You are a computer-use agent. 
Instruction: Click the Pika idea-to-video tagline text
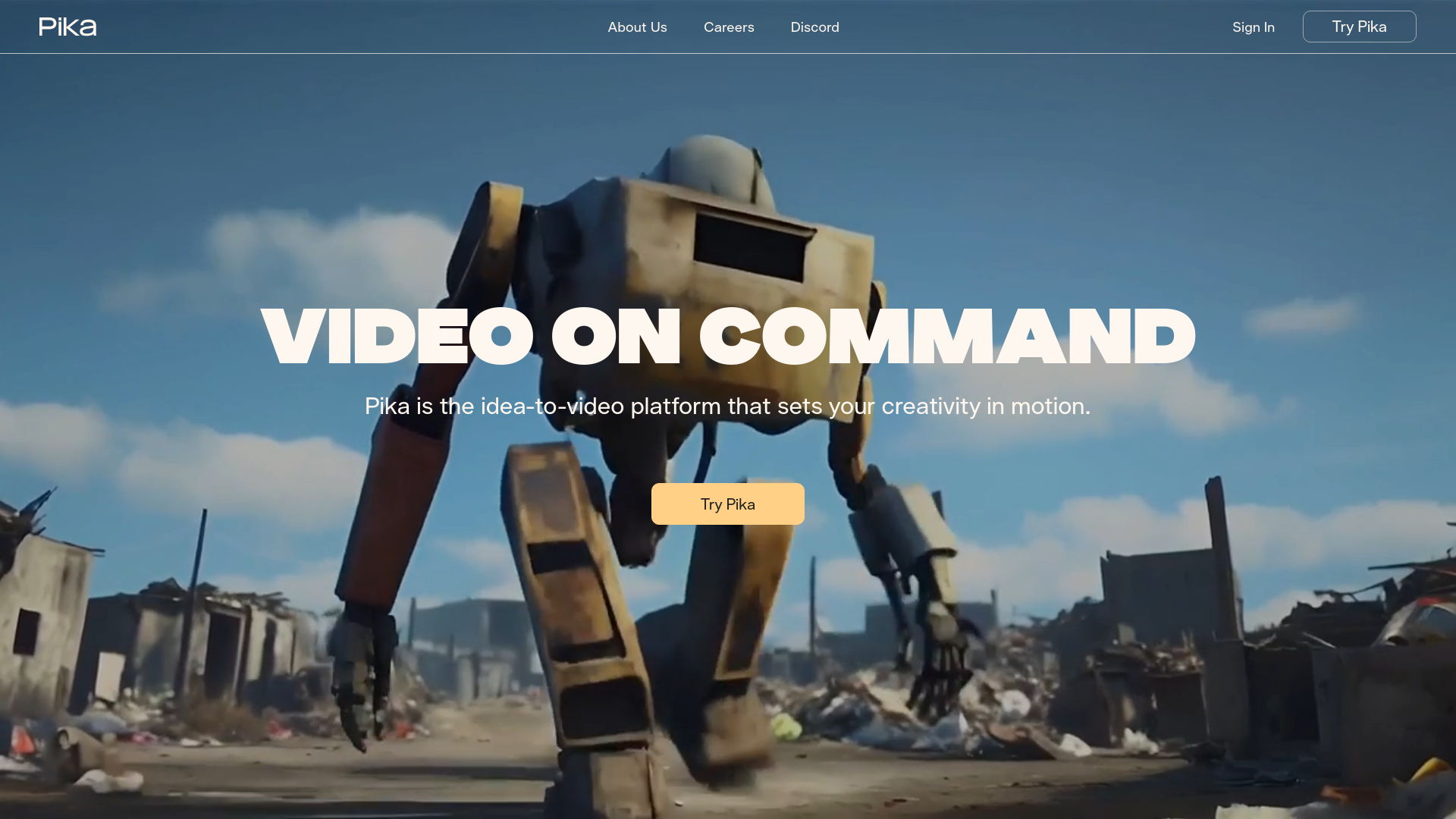pos(726,406)
